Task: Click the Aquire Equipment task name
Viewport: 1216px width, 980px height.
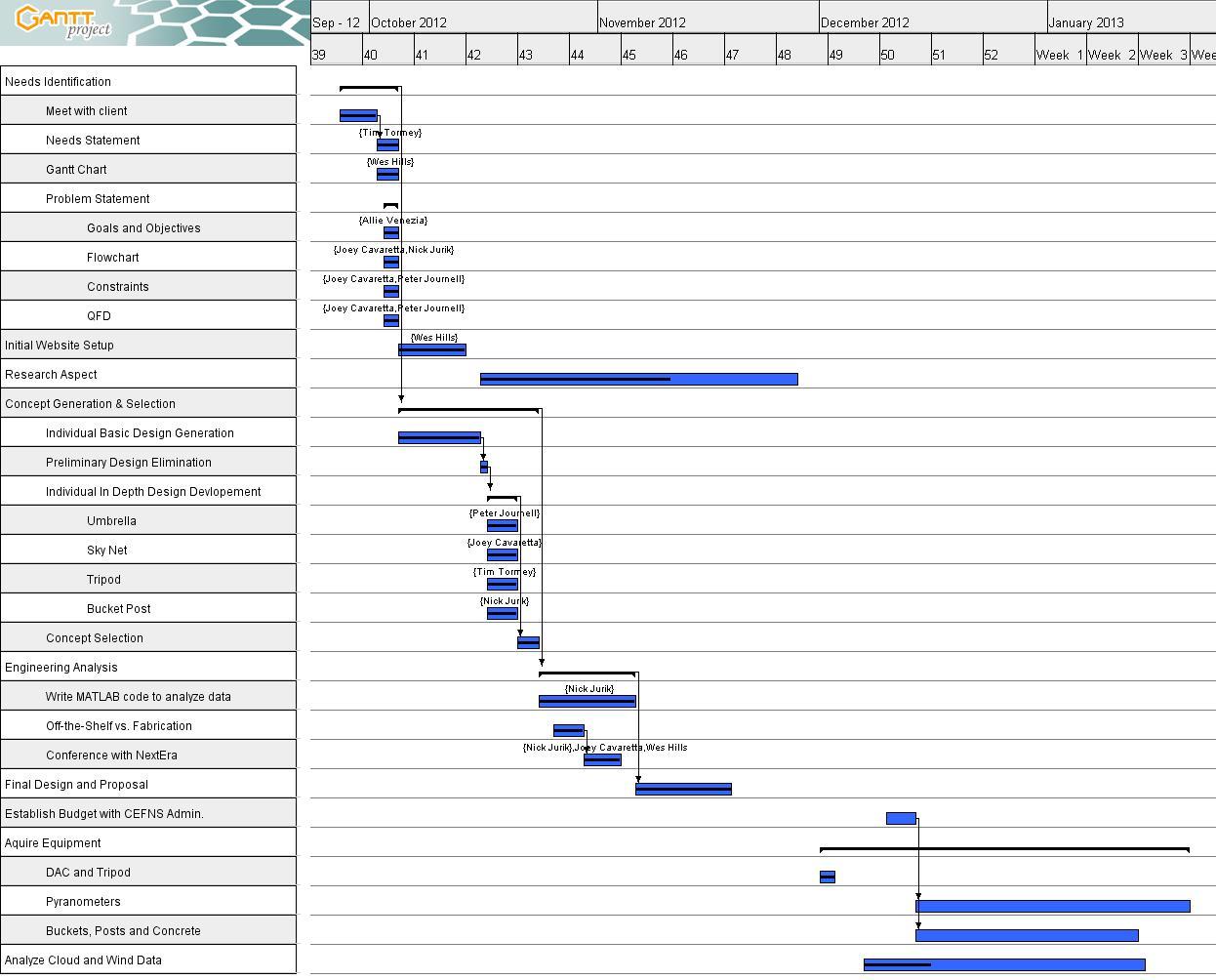Action: [53, 843]
